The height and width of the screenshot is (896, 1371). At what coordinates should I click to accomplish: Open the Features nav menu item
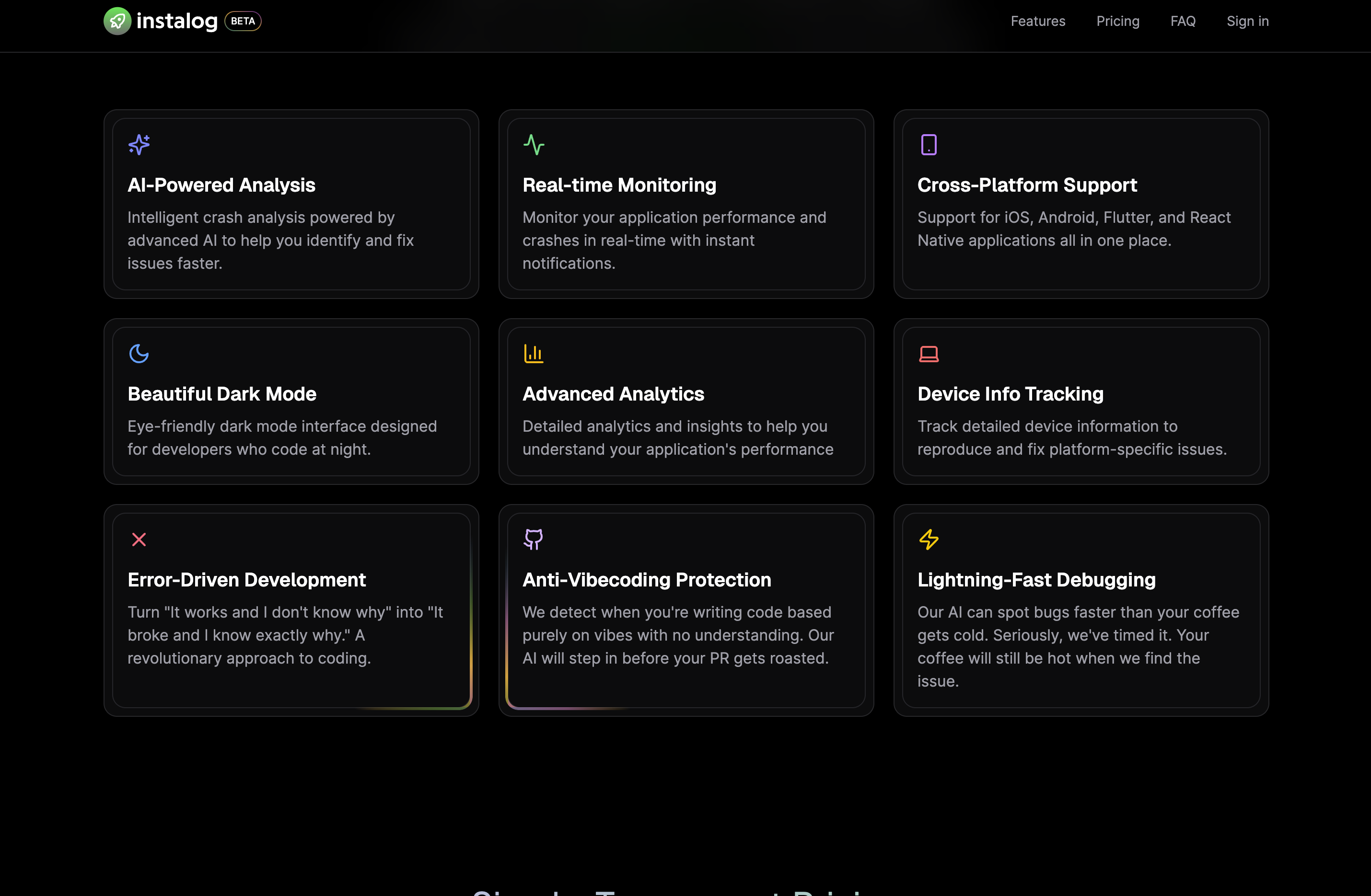point(1037,21)
